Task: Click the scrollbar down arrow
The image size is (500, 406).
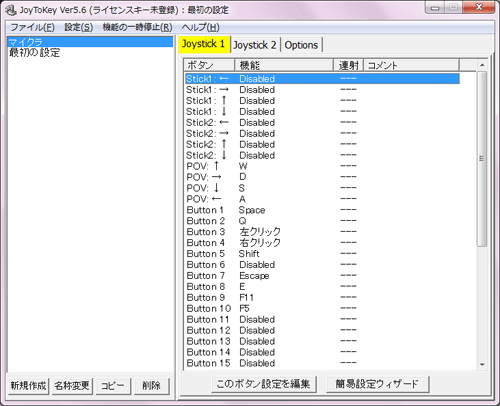Action: pos(482,364)
